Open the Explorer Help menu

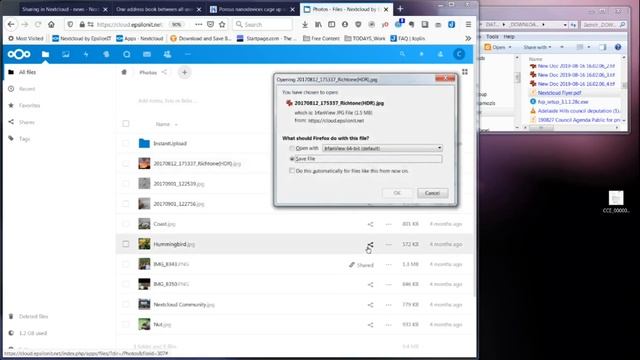click(x=509, y=37)
